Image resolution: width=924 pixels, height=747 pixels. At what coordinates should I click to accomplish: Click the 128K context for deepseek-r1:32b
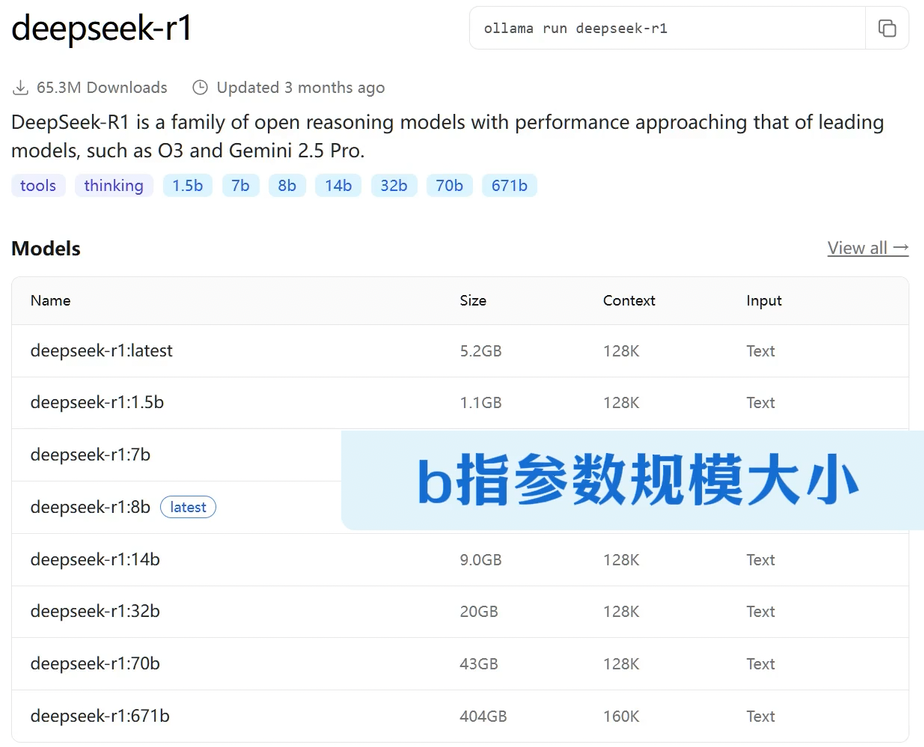(621, 612)
